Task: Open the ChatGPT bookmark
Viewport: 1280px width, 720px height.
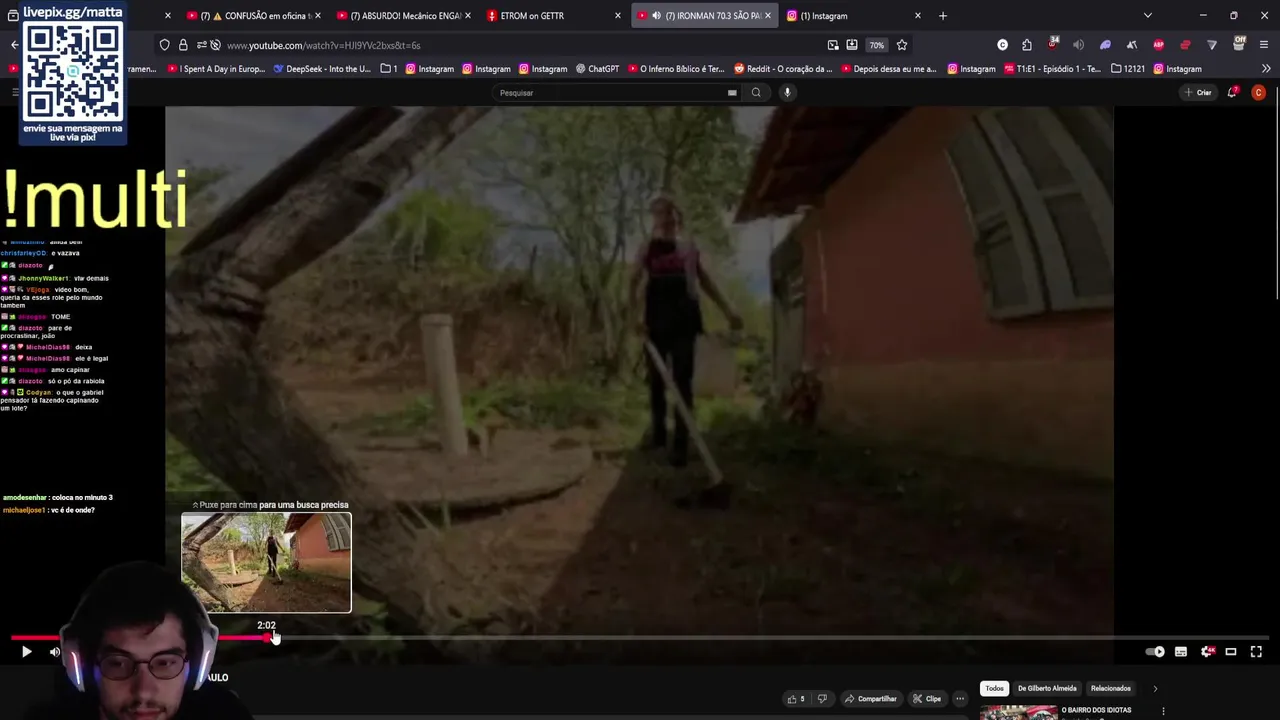Action: (x=598, y=69)
